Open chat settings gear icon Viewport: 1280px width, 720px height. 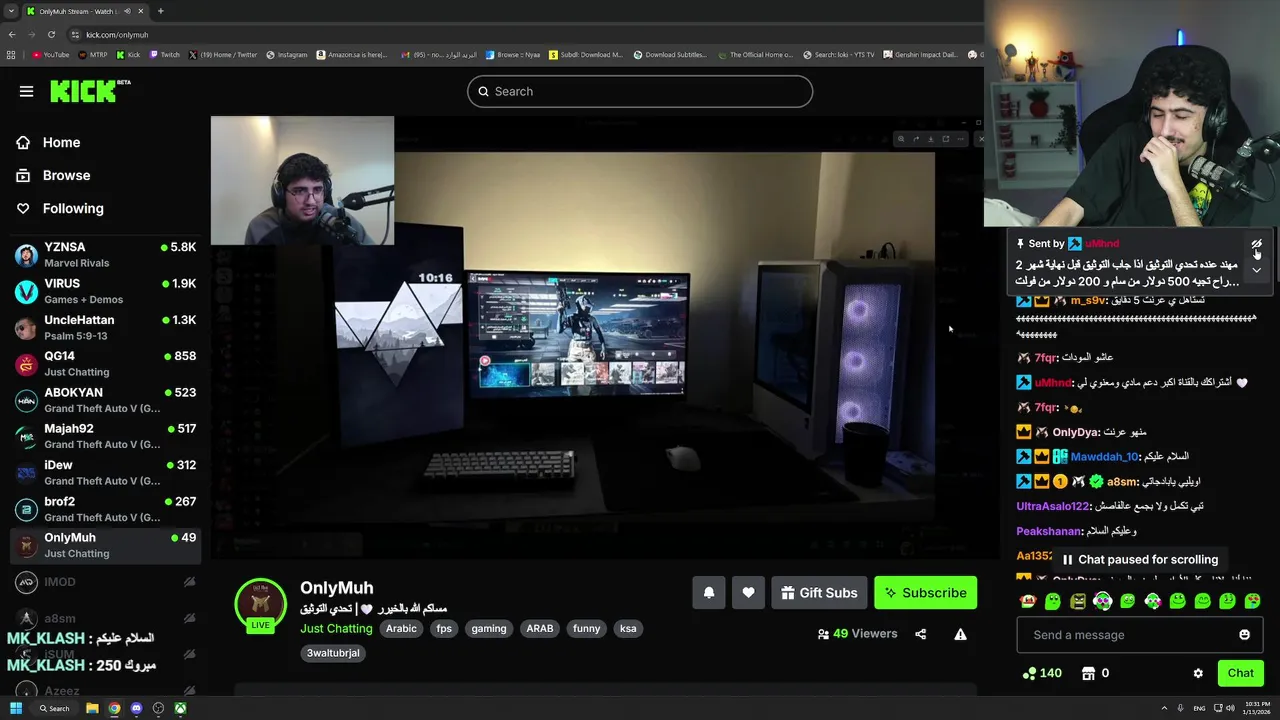pos(1198,673)
